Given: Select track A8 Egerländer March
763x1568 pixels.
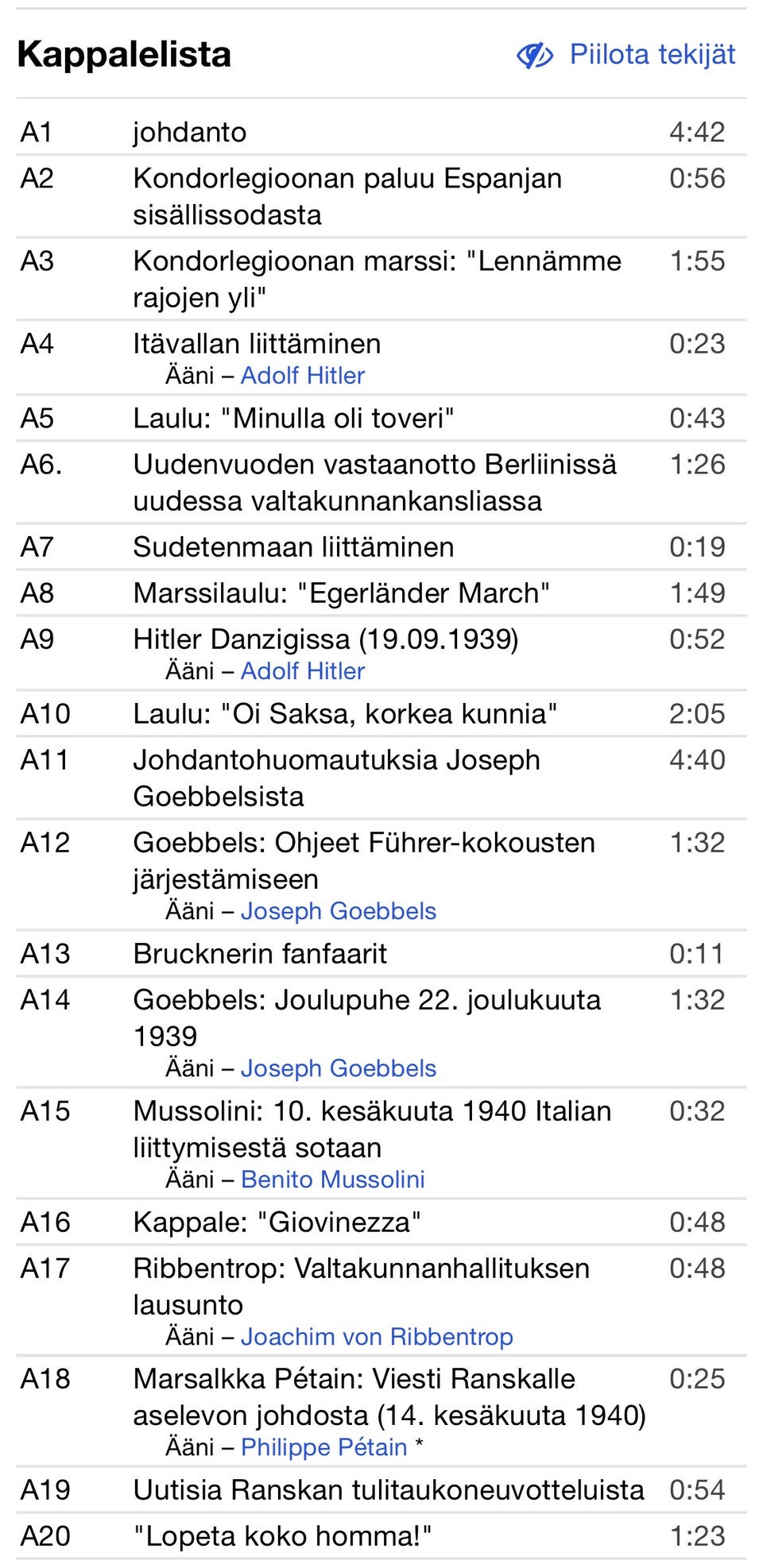Looking at the screenshot, I should click(x=341, y=593).
